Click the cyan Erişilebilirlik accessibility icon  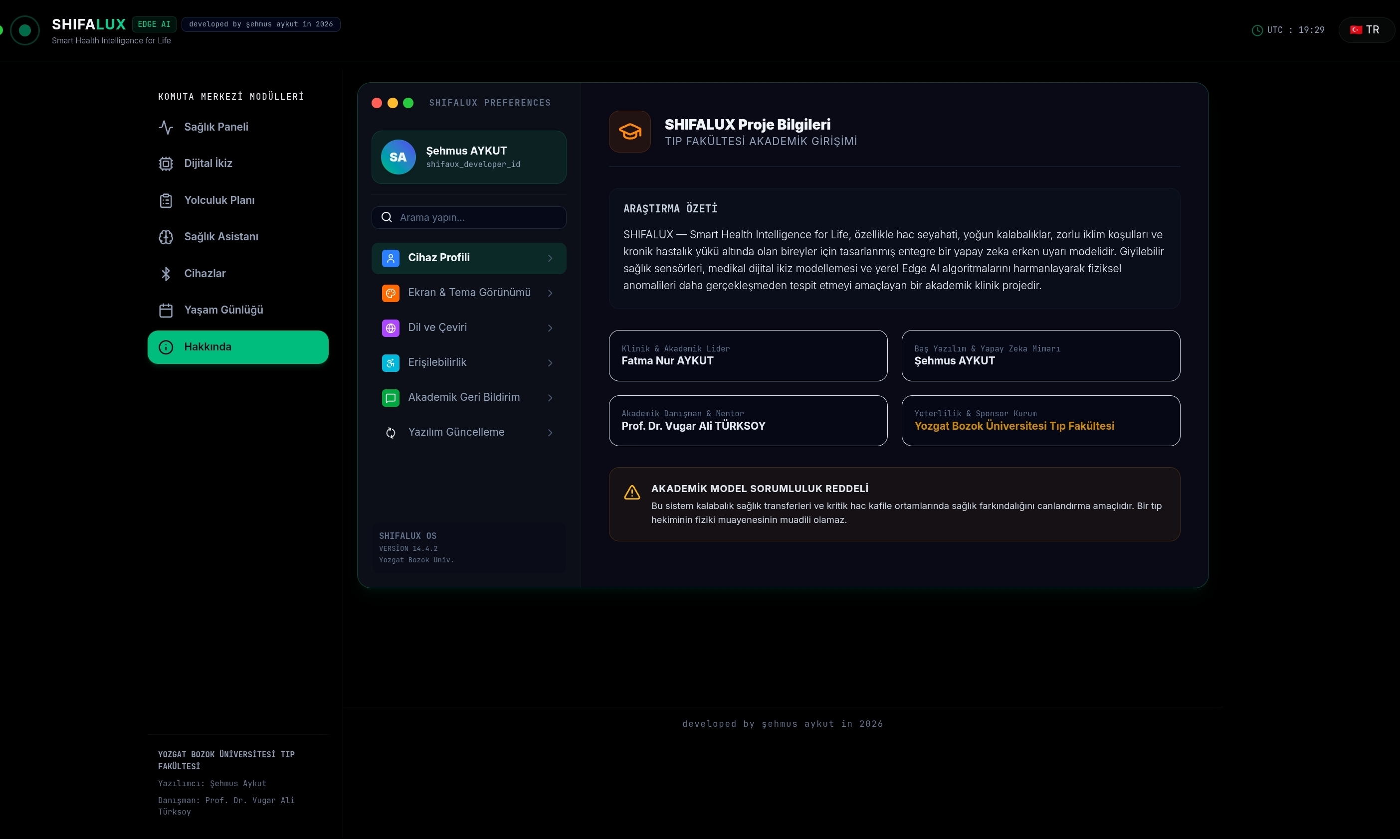tap(391, 363)
